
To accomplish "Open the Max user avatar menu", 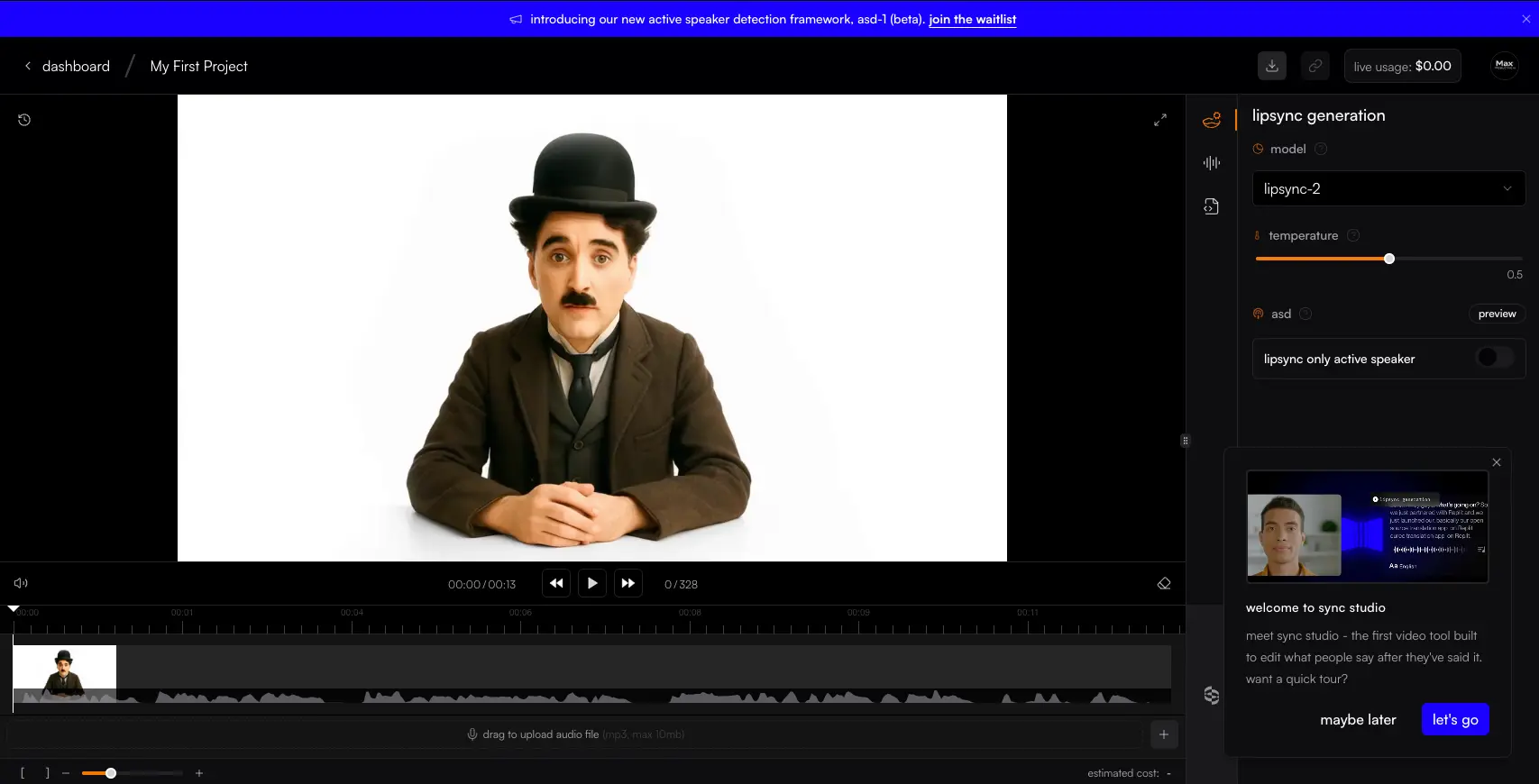I will [1504, 65].
